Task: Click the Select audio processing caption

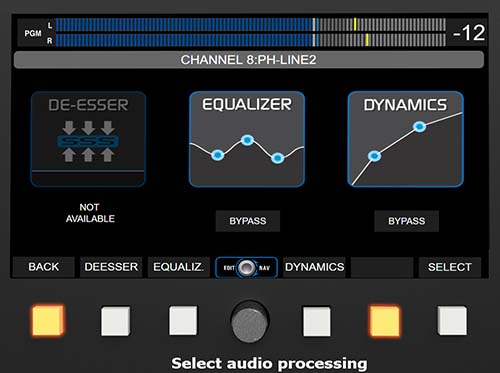Action: pos(269,363)
